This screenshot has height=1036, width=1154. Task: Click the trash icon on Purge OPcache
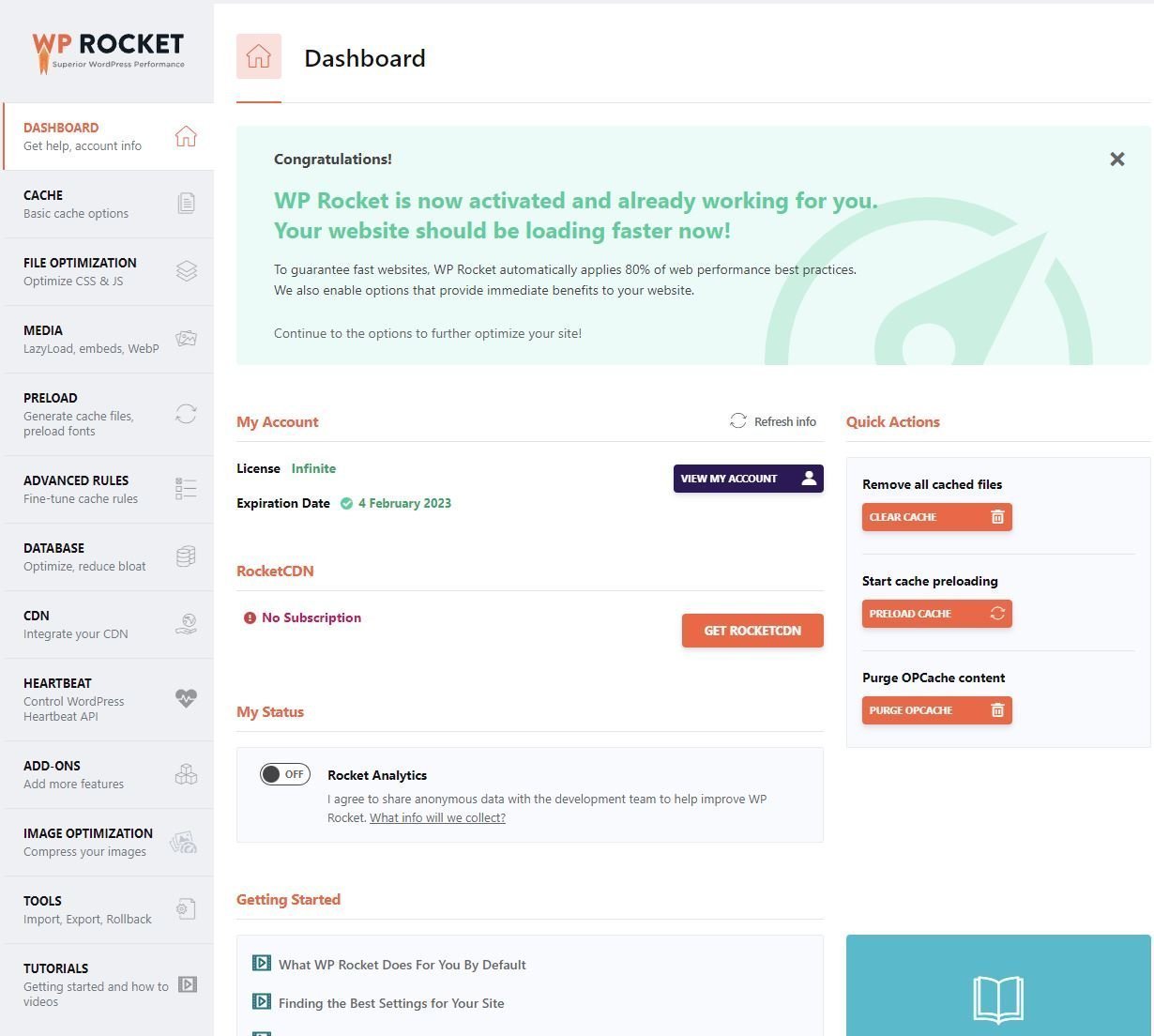[x=997, y=710]
